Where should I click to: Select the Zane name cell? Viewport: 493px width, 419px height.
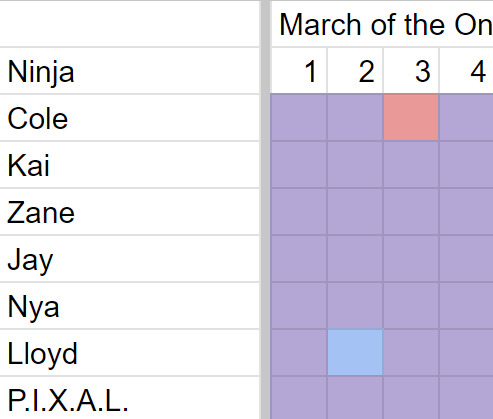pyautogui.click(x=129, y=212)
